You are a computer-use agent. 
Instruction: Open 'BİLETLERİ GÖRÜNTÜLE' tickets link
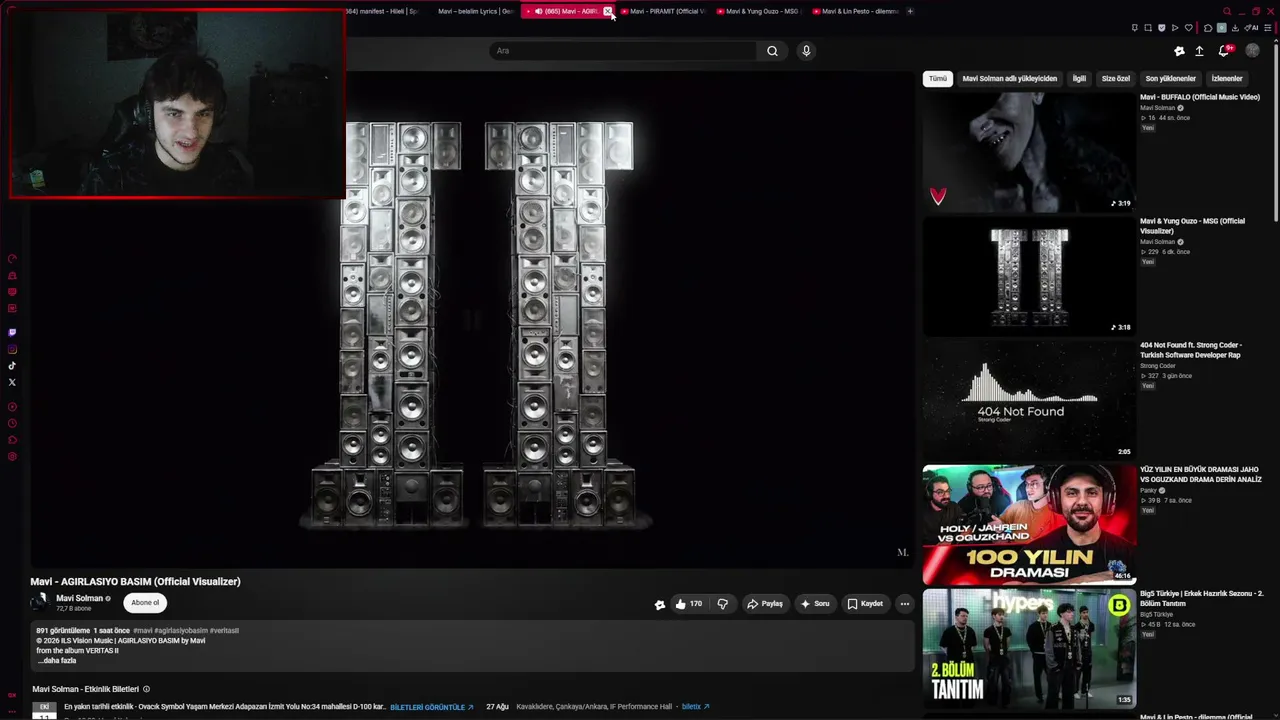click(432, 707)
